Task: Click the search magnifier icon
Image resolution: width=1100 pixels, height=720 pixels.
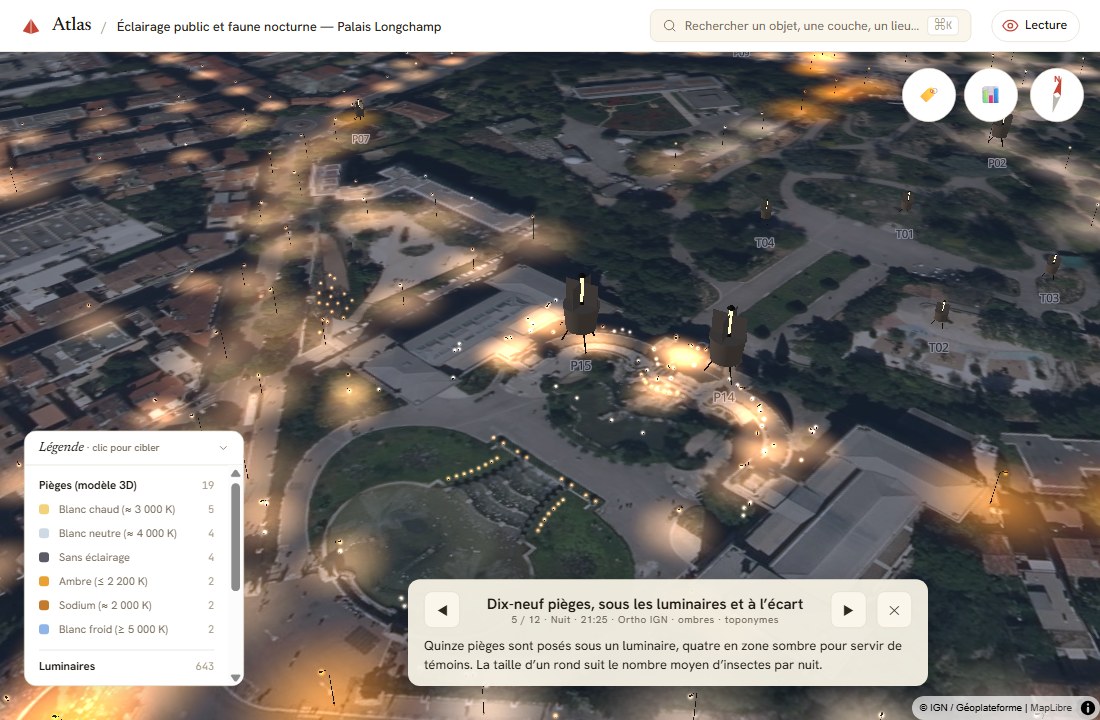Action: (x=669, y=26)
